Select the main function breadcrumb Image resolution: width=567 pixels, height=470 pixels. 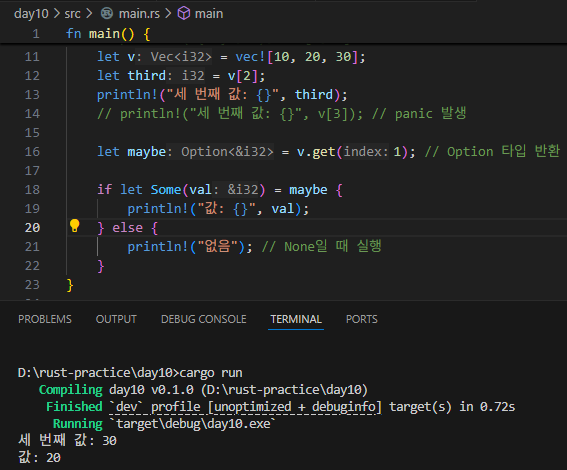click(209, 14)
